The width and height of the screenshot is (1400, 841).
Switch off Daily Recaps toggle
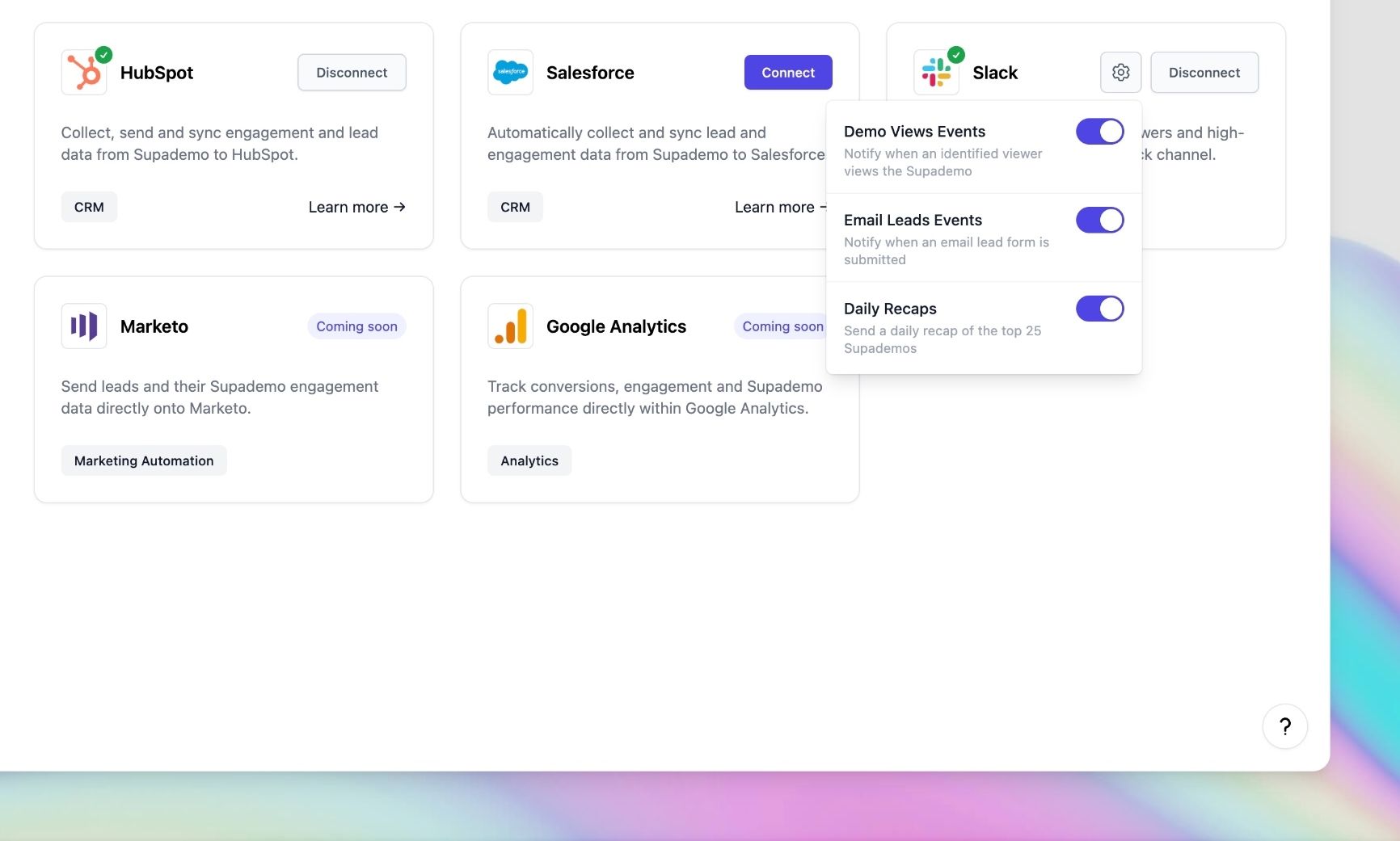tap(1099, 309)
